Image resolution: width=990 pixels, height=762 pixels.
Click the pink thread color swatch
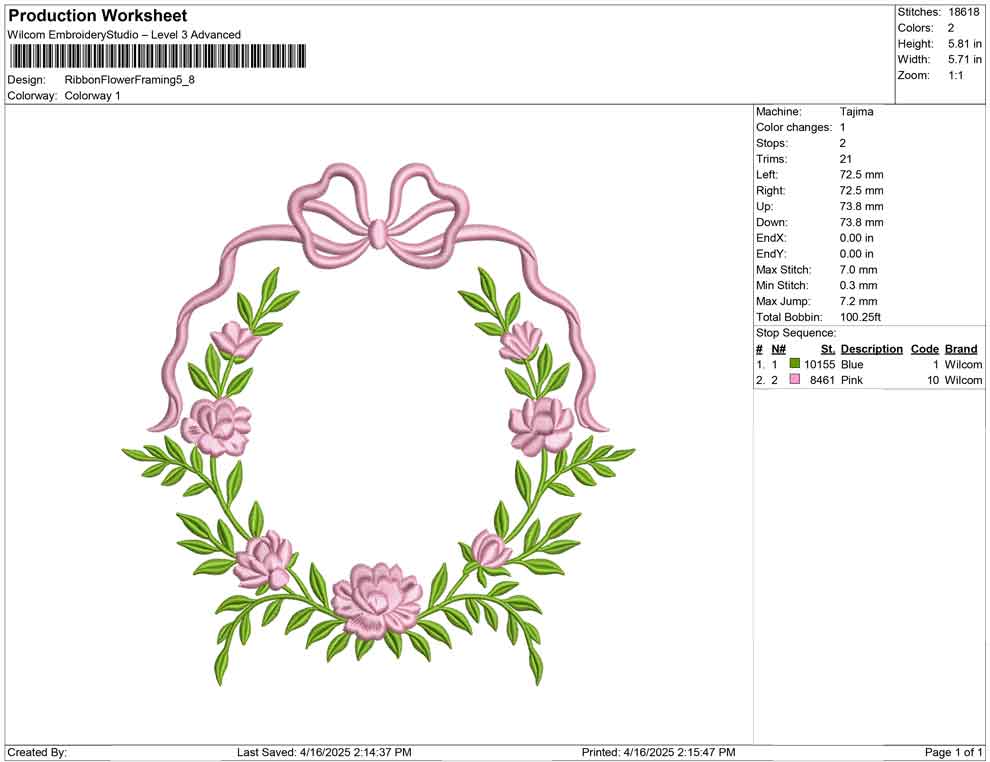pos(795,381)
